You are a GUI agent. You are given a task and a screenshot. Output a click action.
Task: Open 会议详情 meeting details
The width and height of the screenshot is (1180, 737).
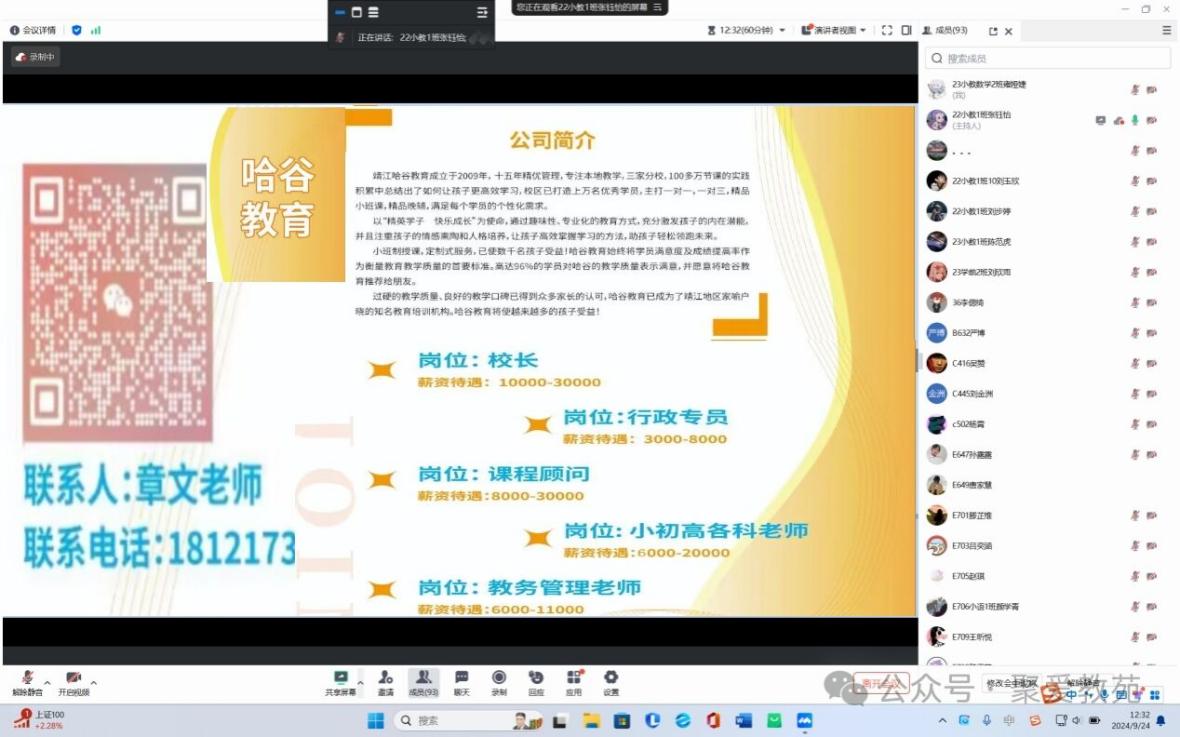(35, 30)
